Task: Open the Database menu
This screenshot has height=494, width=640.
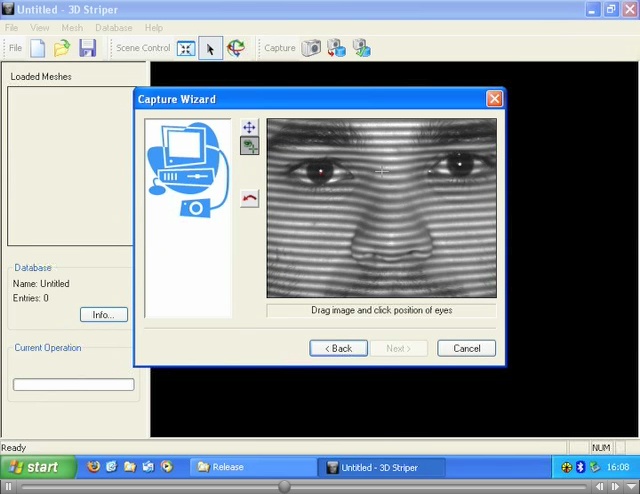Action: coord(113,28)
